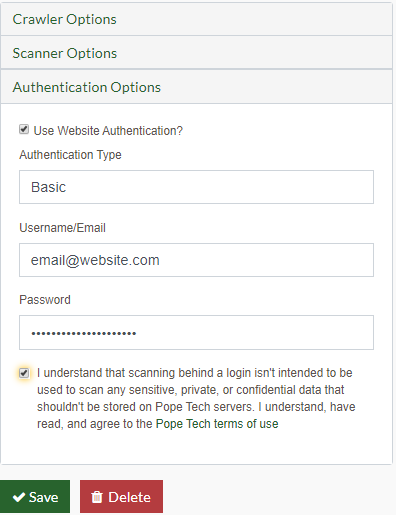Click the email@website.com text in the field

(x=95, y=260)
